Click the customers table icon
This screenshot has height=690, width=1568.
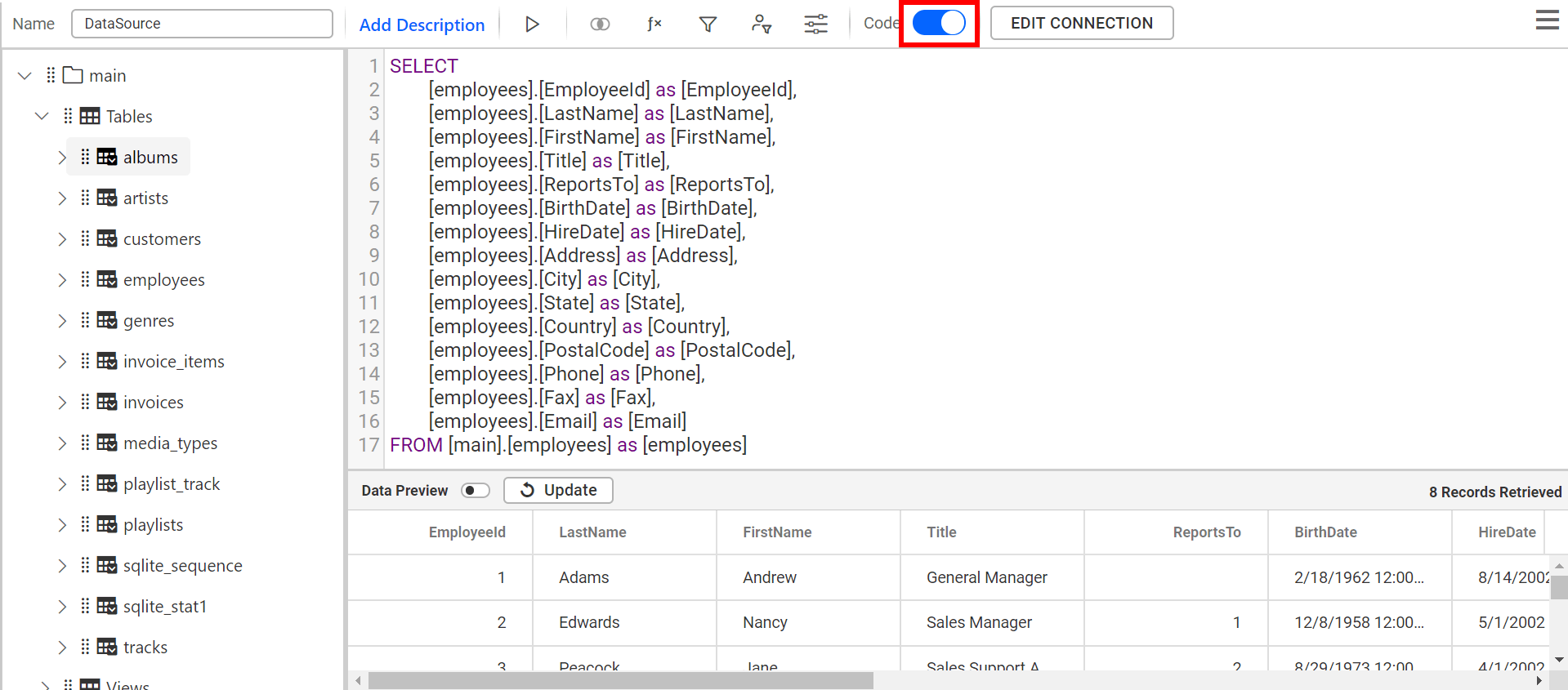point(107,238)
